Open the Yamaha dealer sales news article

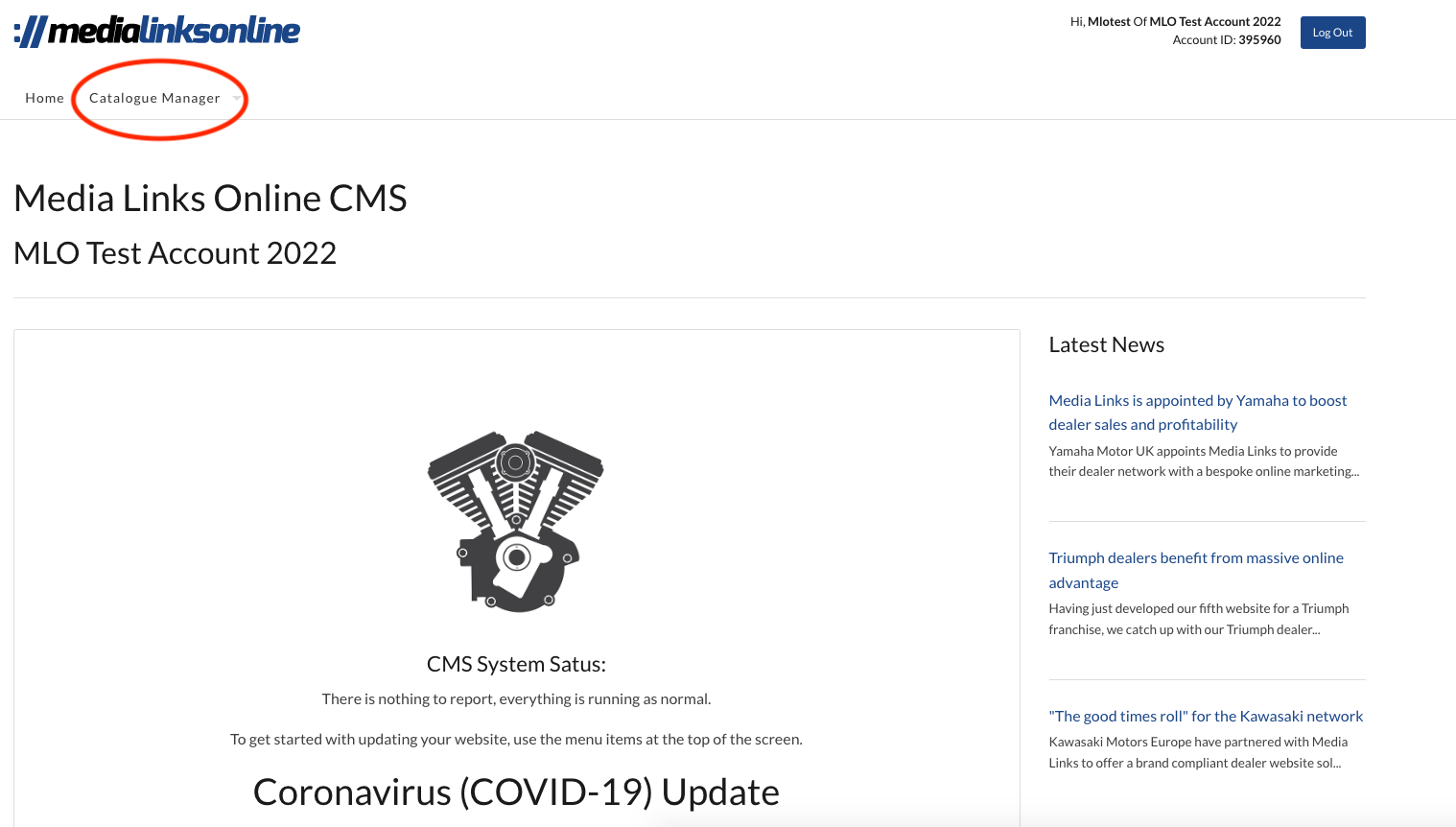pyautogui.click(x=1197, y=412)
